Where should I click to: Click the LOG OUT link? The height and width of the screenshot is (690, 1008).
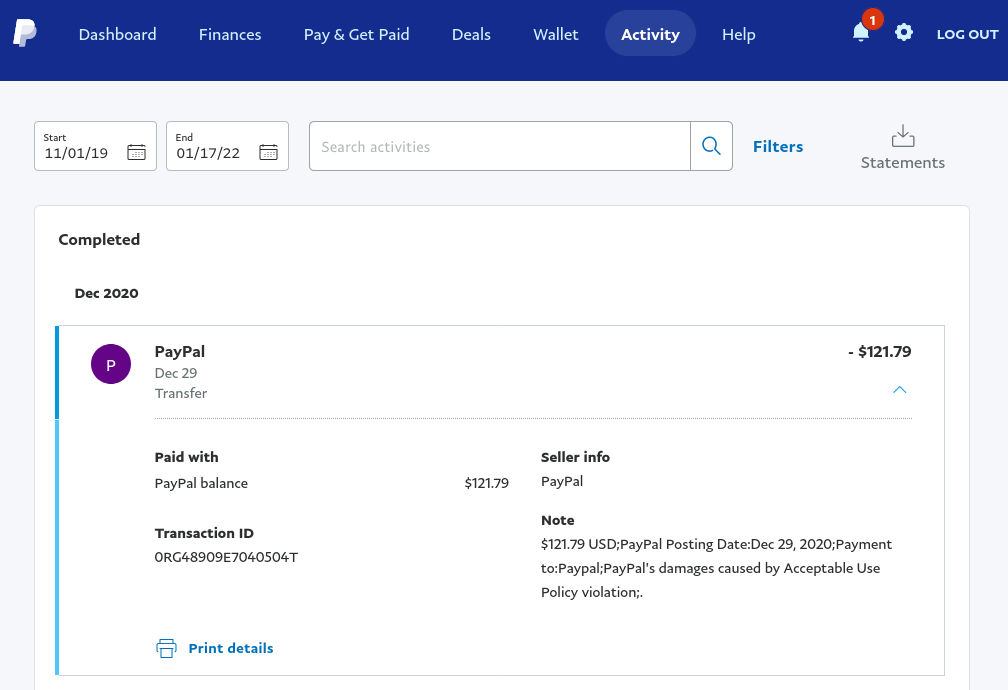pos(967,34)
